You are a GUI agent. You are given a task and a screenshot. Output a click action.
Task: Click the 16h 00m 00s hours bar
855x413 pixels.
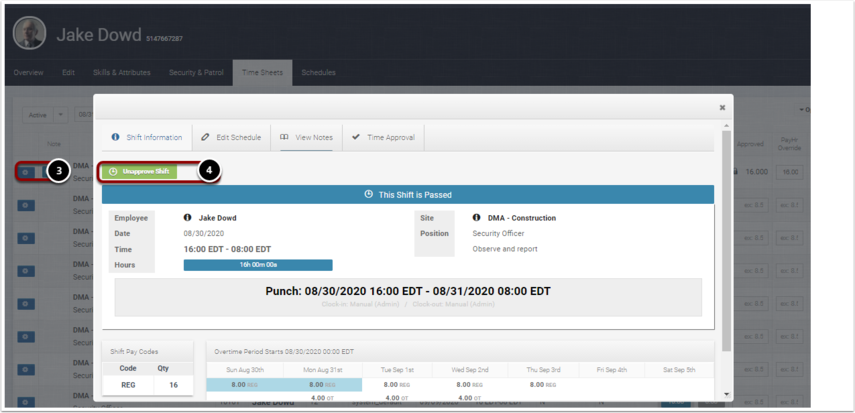(257, 265)
